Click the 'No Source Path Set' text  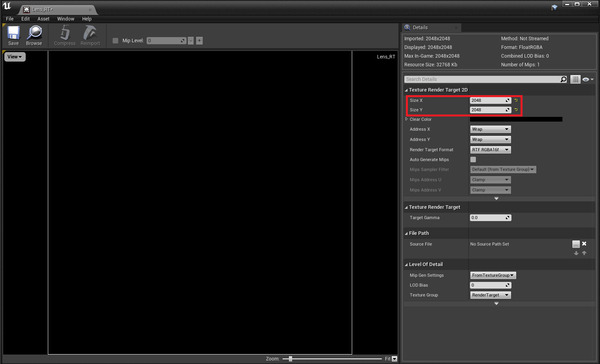point(489,244)
